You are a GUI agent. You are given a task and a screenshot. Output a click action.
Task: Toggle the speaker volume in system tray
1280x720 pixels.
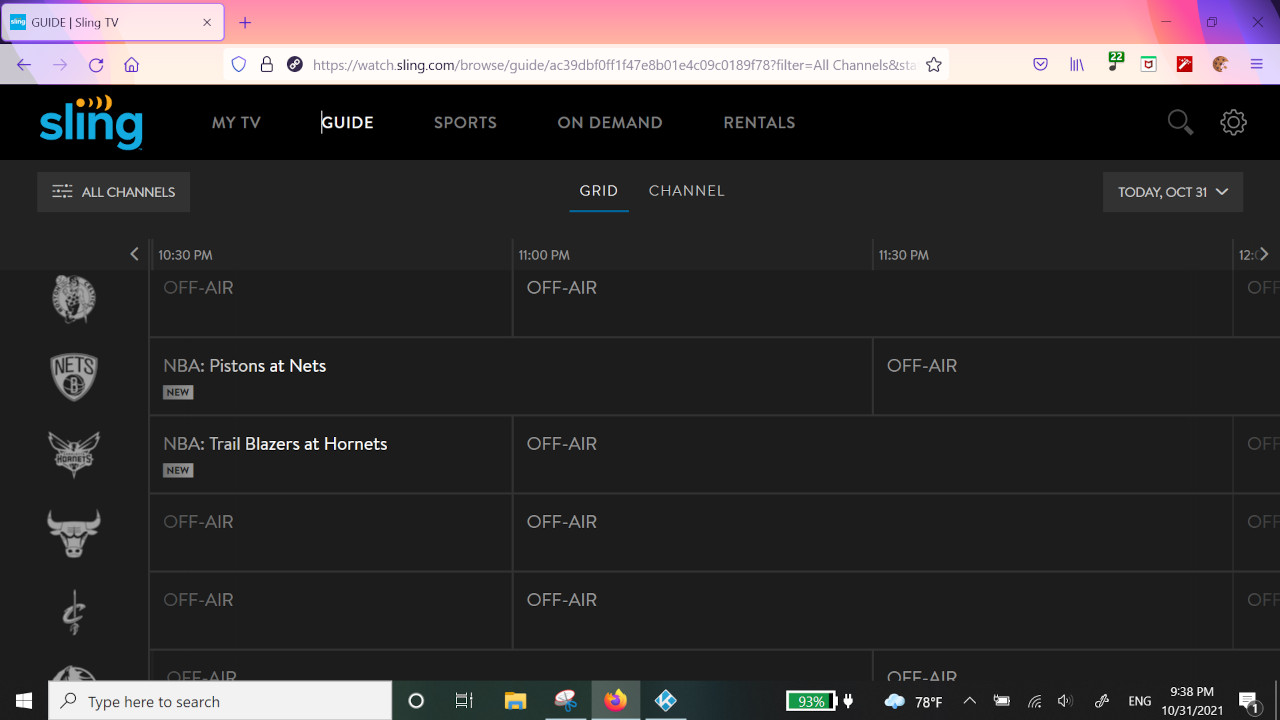point(1066,700)
